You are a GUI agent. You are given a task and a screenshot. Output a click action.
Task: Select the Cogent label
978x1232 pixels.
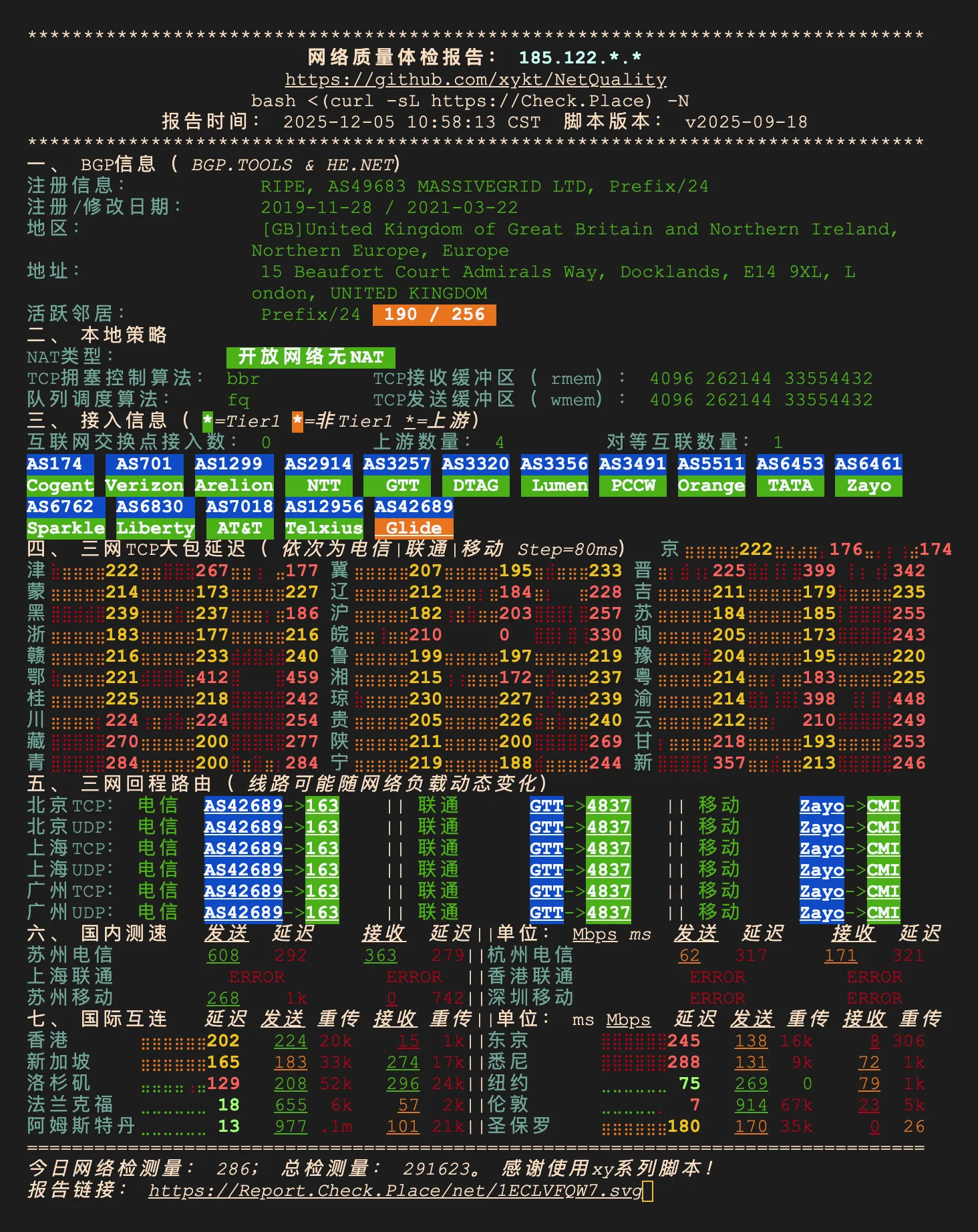coord(61,485)
